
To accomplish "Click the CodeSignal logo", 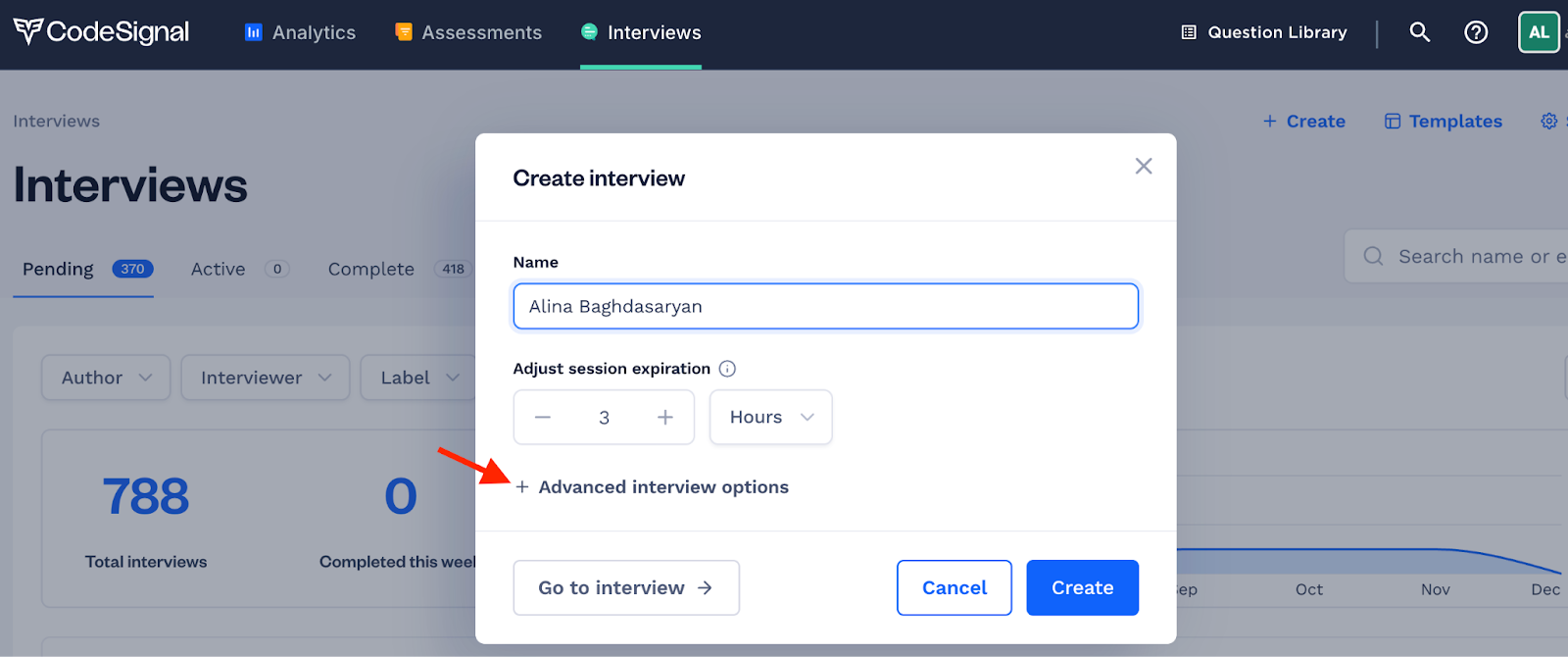I will [101, 32].
